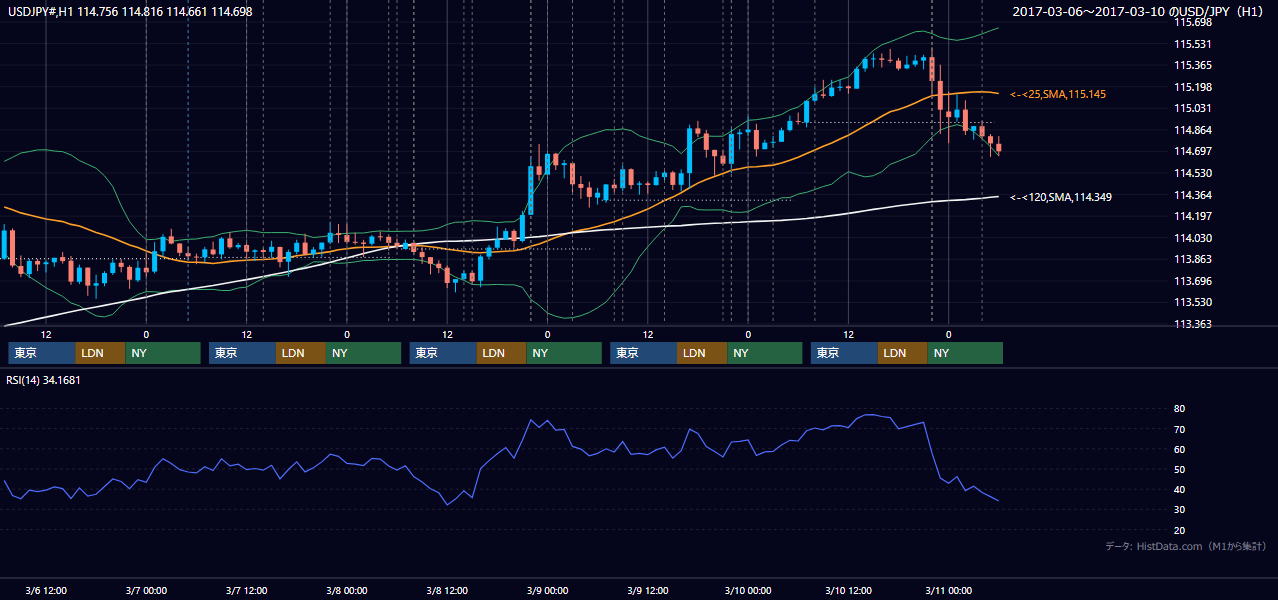Select the 3/10 00:00 date label

tap(748, 590)
